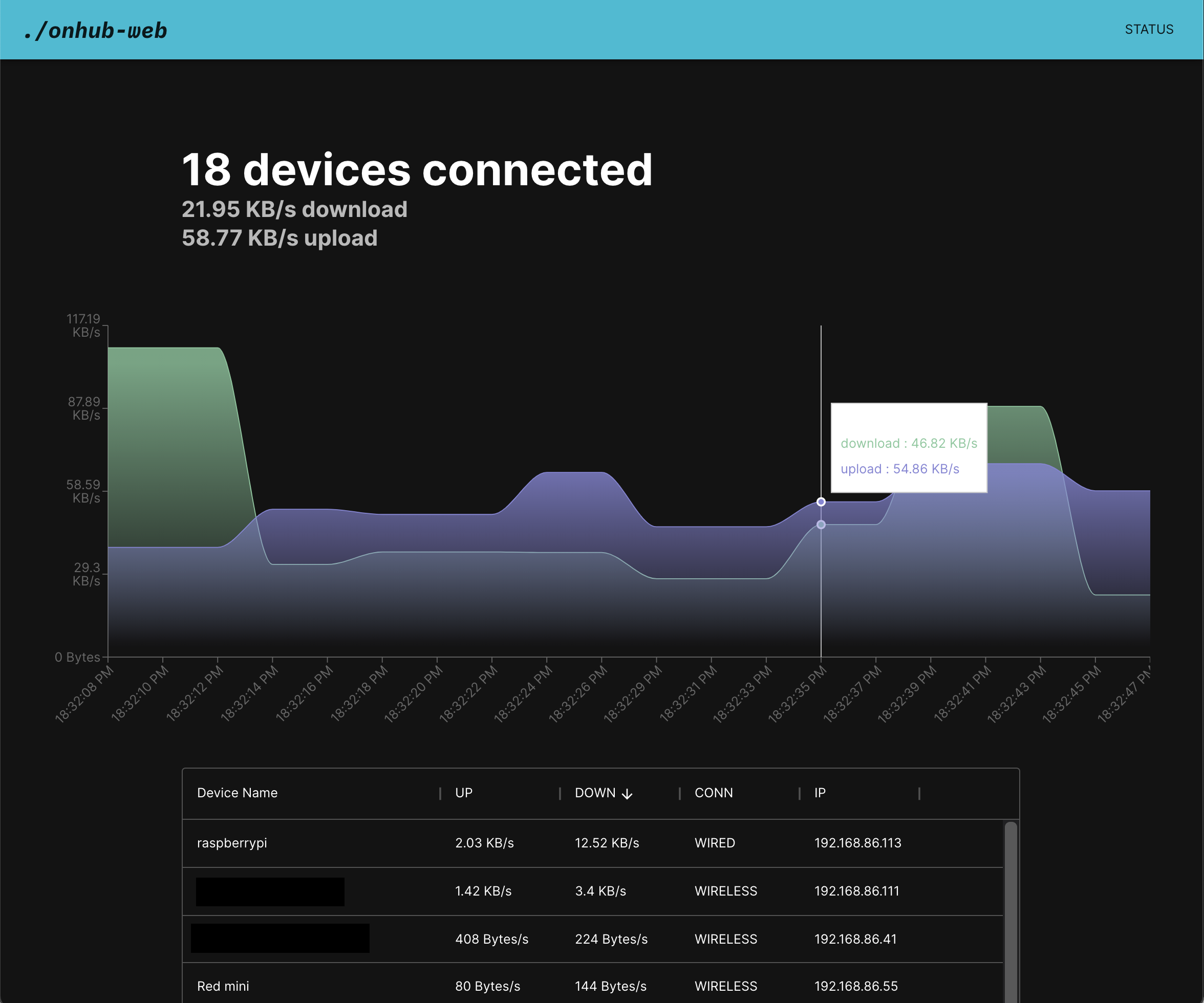Screen dimensions: 1204x1003
Task: Click the column resize handle after IP
Action: click(919, 793)
